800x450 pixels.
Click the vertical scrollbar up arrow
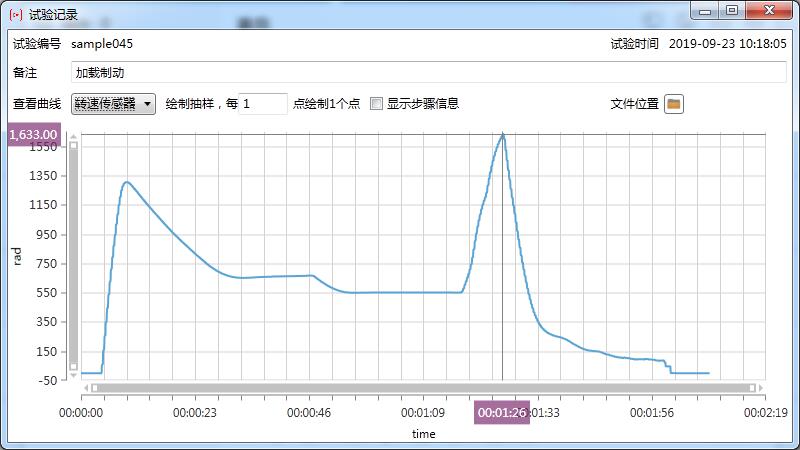coord(73,136)
